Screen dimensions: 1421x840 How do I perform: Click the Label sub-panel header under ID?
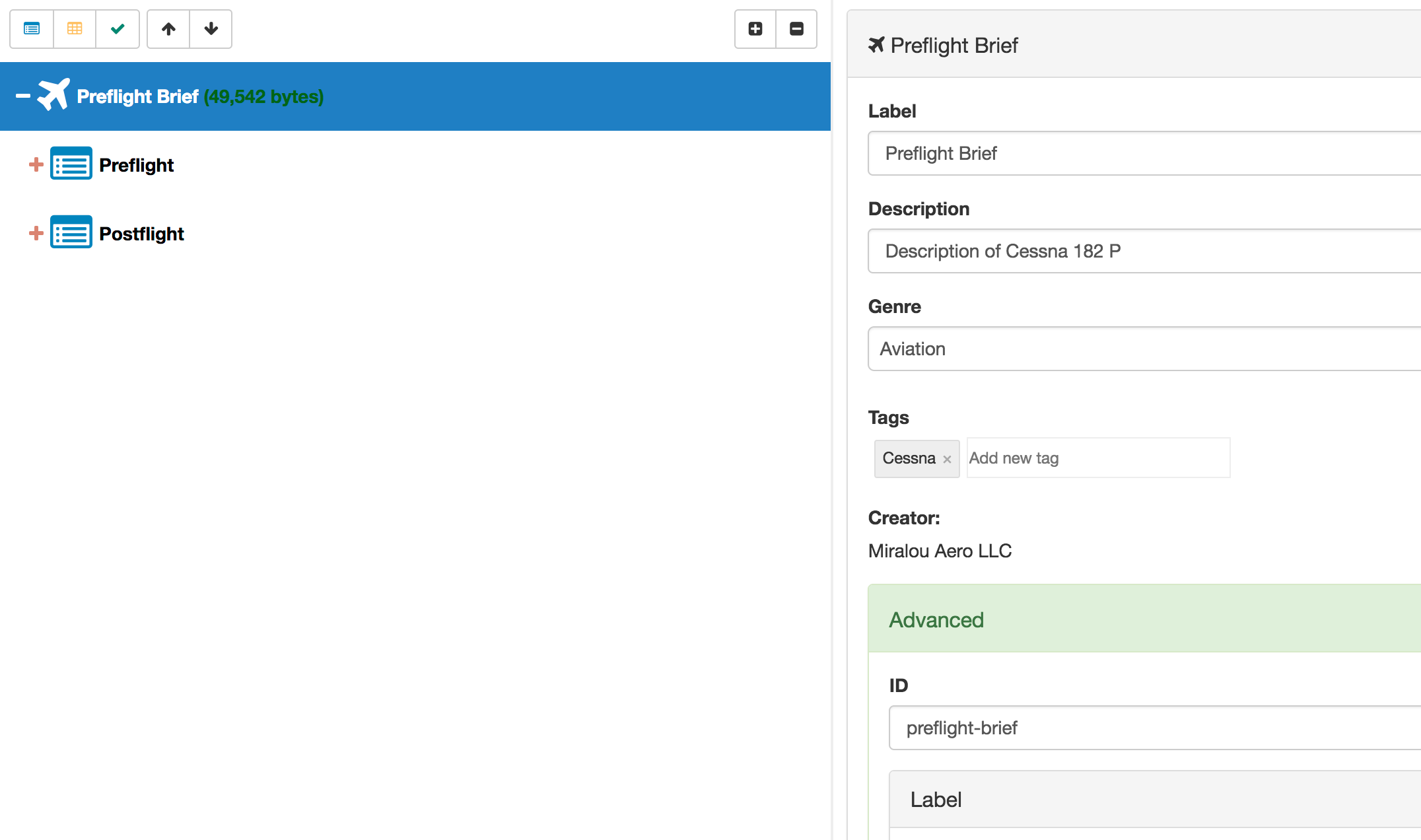[x=1155, y=799]
